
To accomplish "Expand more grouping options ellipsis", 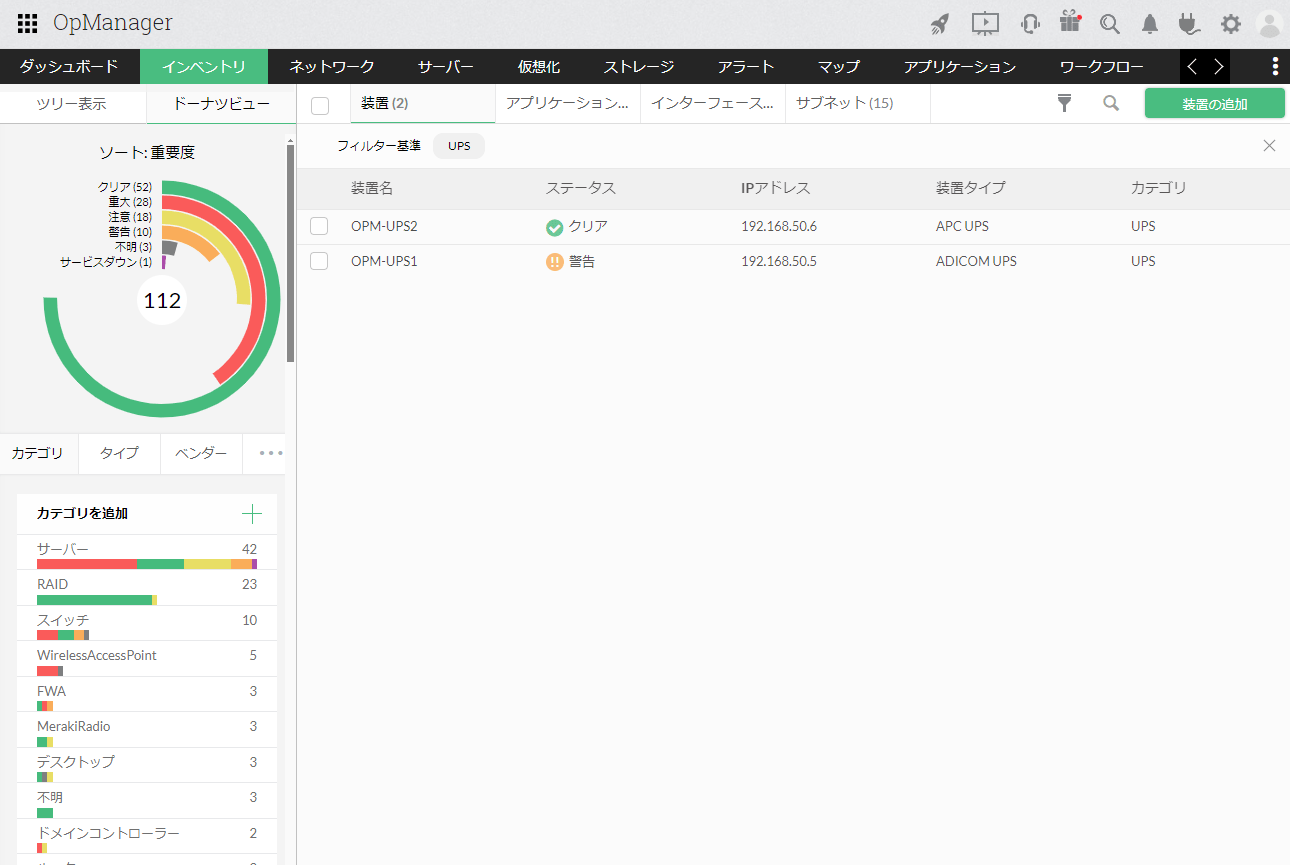I will [x=271, y=453].
